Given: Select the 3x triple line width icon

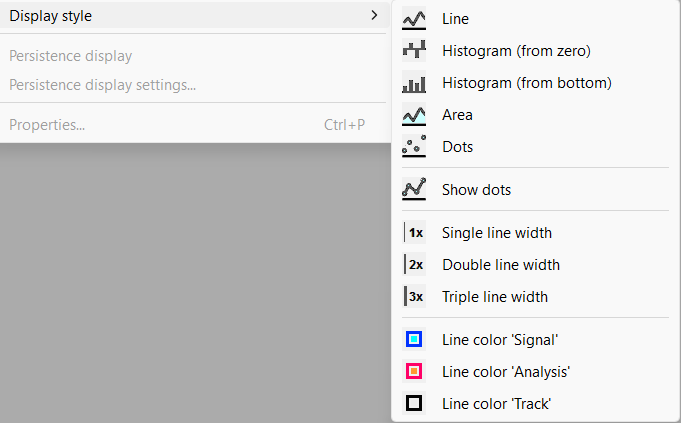Looking at the screenshot, I should pyautogui.click(x=414, y=297).
